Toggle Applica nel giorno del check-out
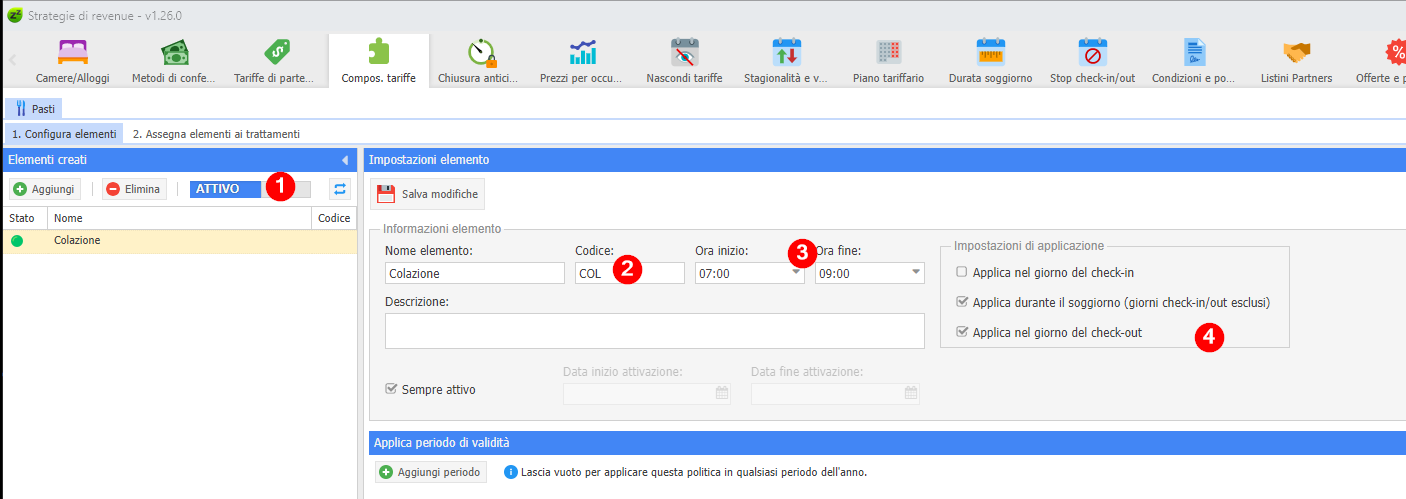 (x=962, y=332)
